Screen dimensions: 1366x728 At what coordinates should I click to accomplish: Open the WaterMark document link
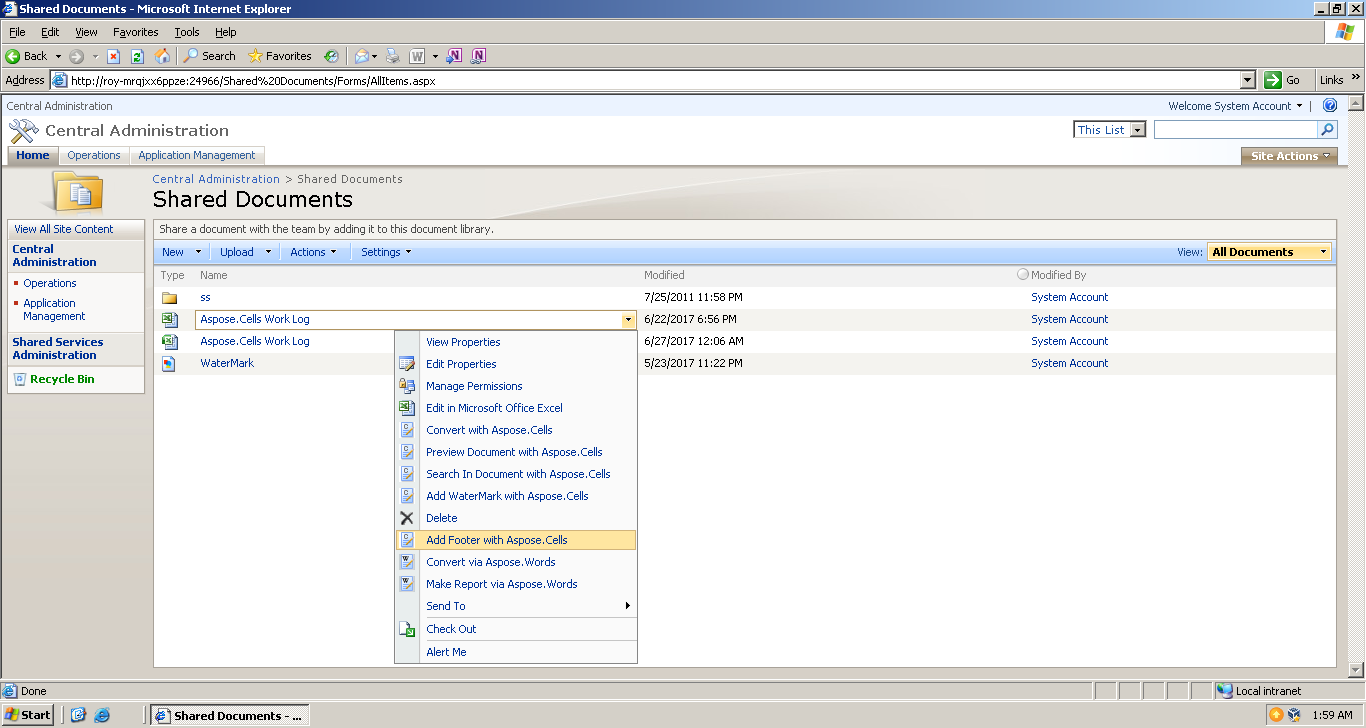227,364
